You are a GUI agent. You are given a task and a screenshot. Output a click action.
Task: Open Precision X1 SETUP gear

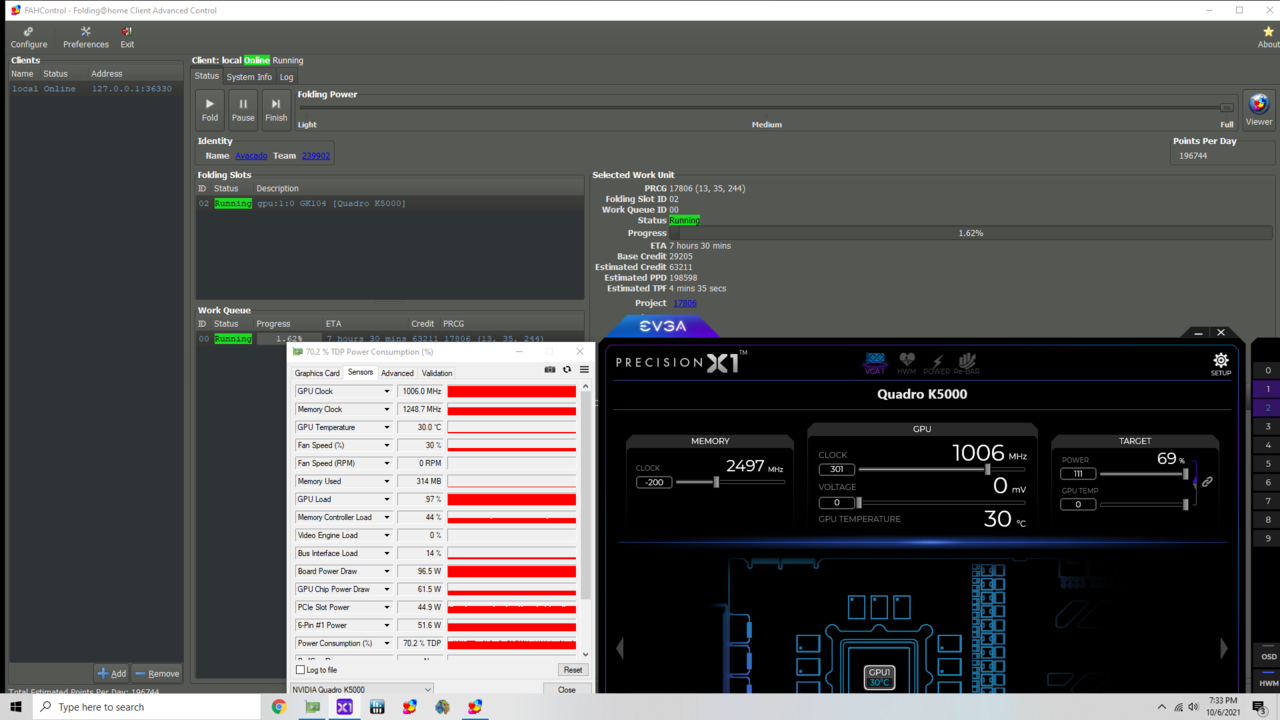1220,362
